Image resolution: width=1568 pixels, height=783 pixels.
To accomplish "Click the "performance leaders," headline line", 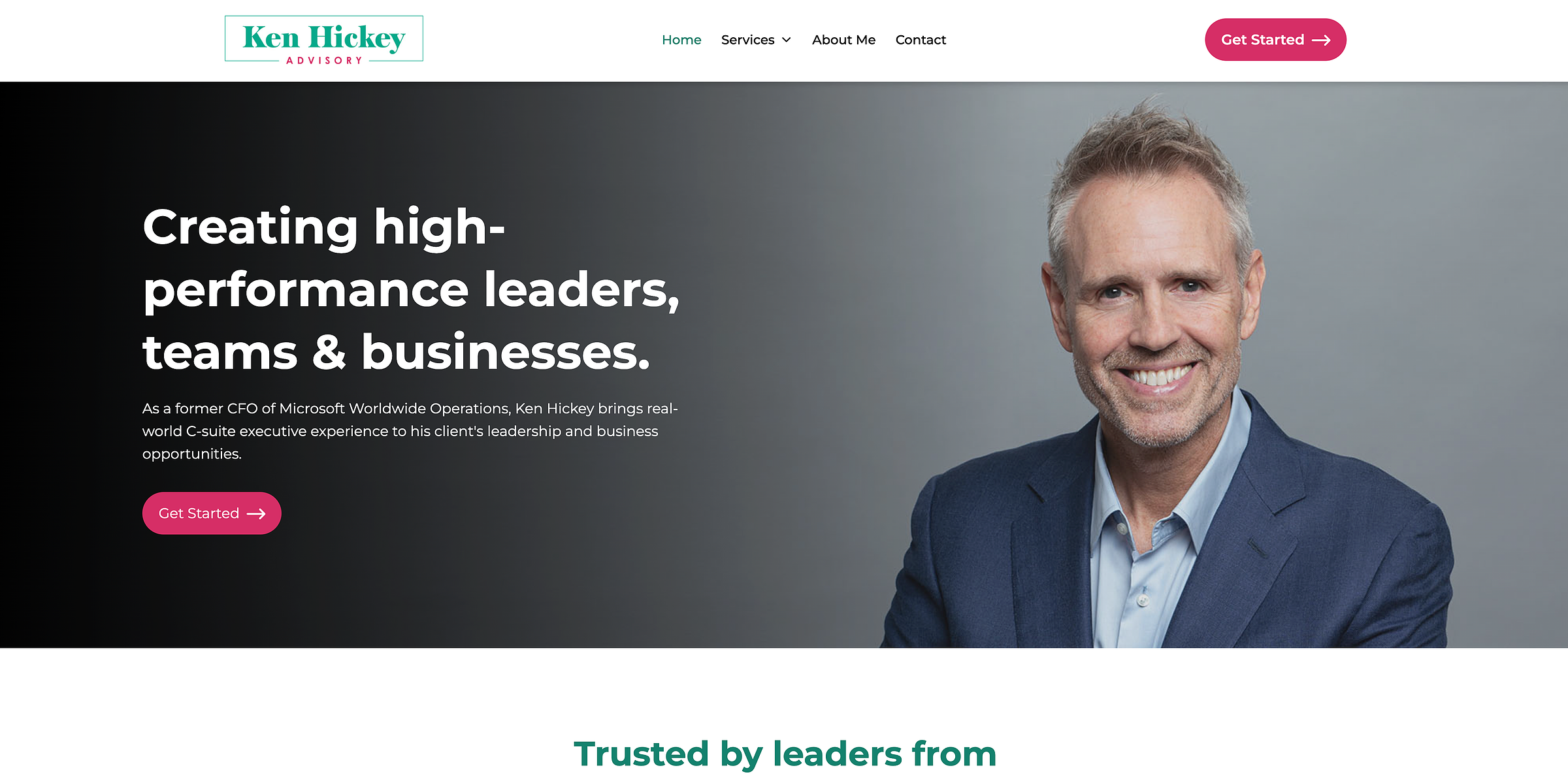I will [412, 290].
